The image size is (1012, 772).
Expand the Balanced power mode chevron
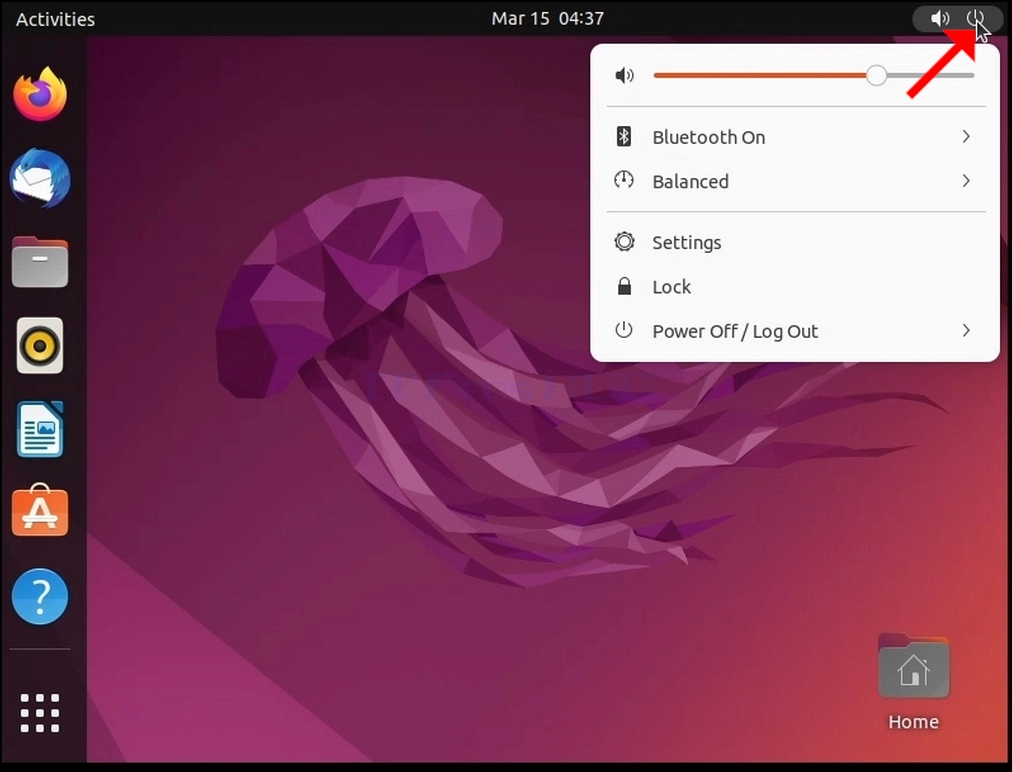966,181
